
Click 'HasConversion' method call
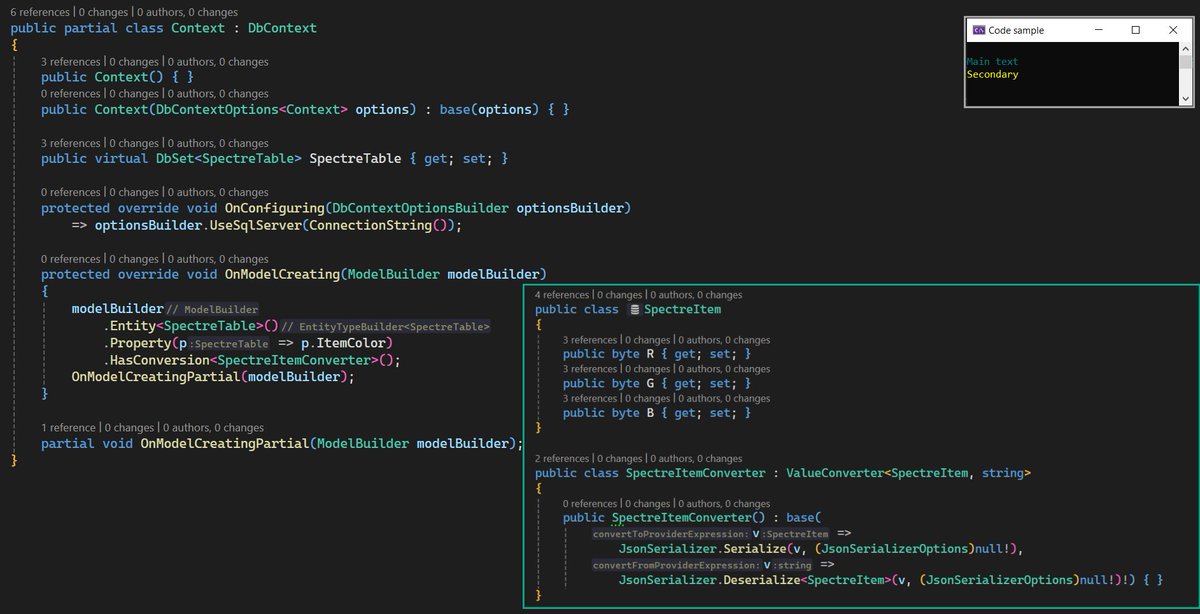pos(160,360)
